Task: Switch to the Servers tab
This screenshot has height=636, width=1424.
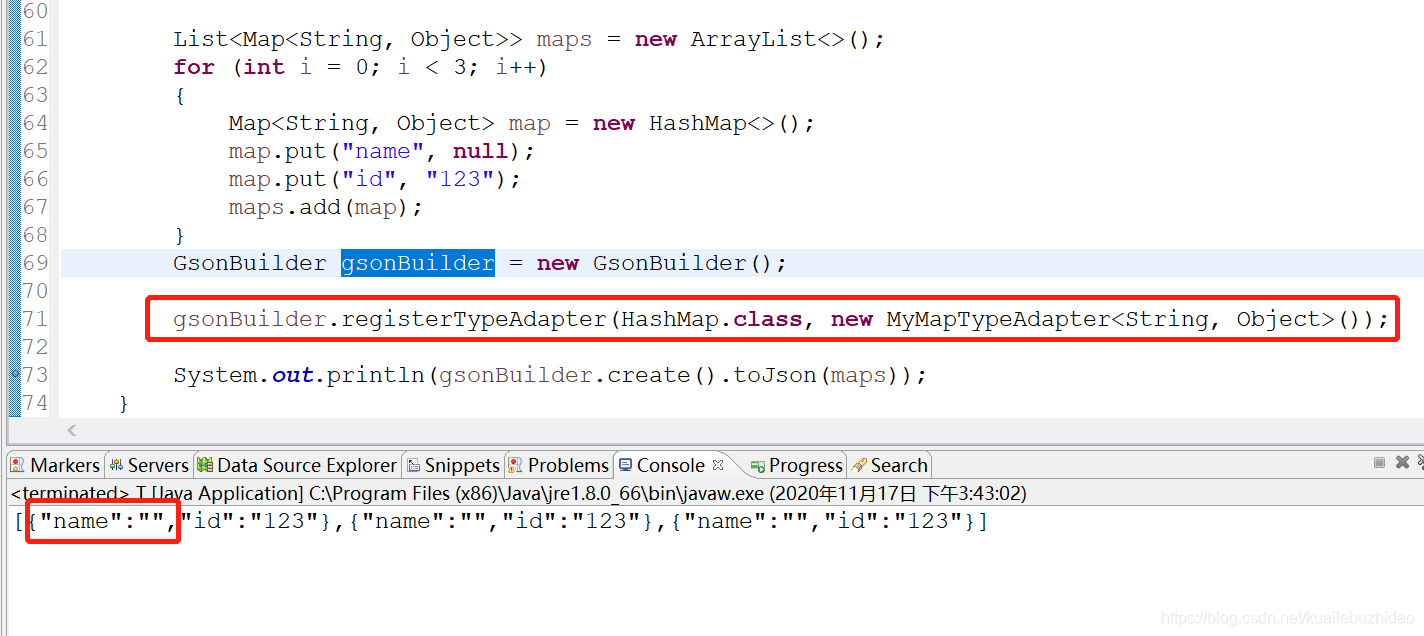Action: 148,465
